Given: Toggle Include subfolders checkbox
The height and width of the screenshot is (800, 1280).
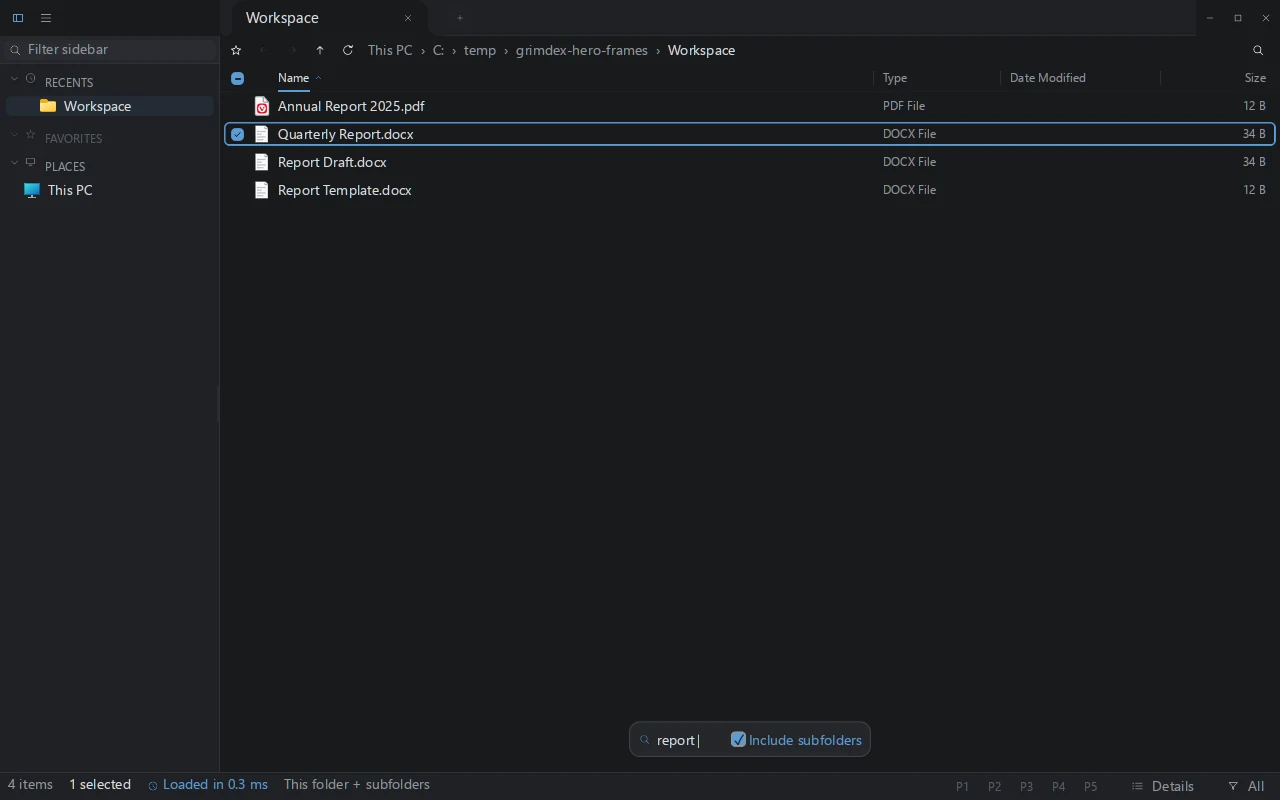Looking at the screenshot, I should 738,740.
